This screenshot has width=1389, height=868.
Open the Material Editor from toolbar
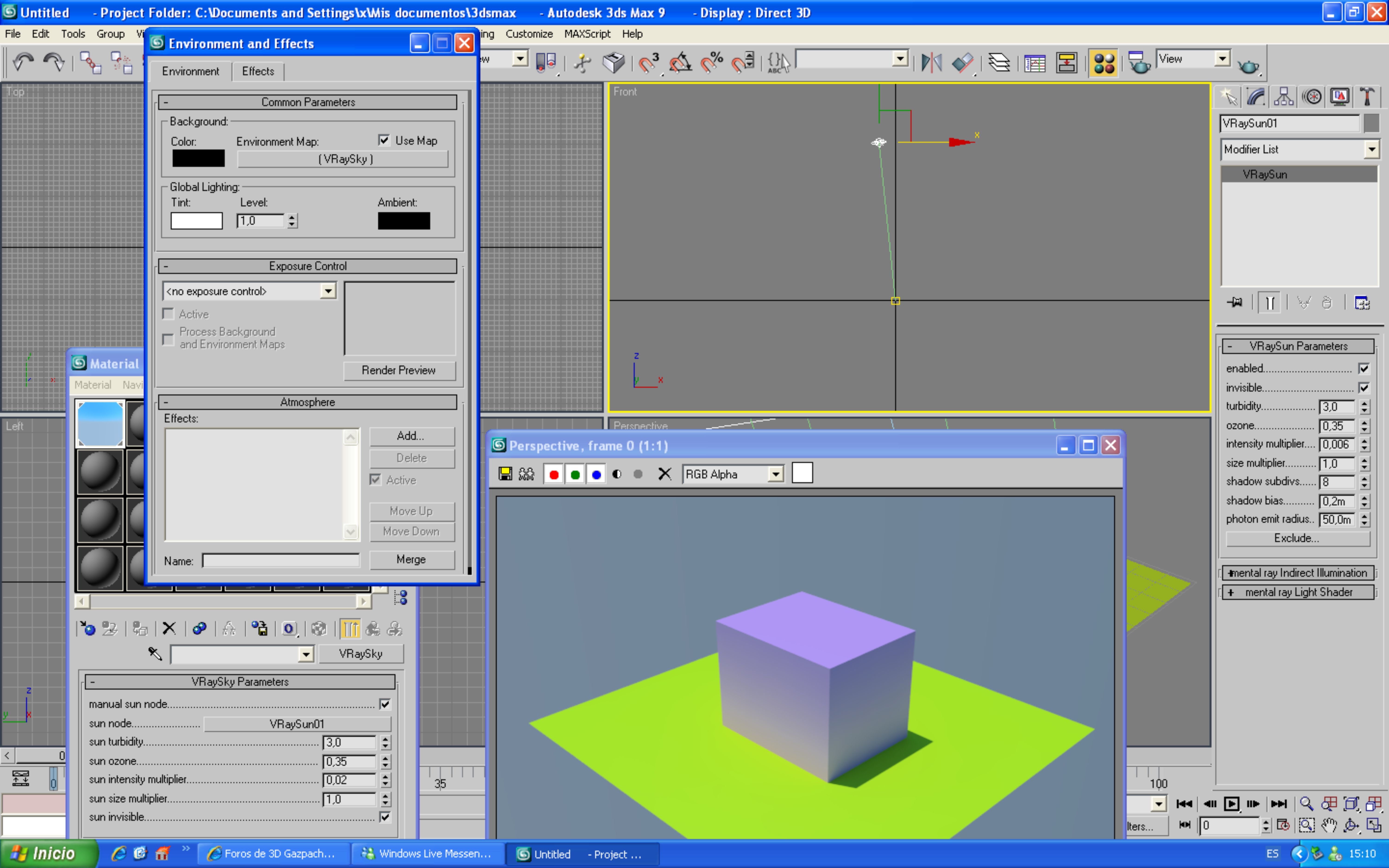coord(1103,63)
